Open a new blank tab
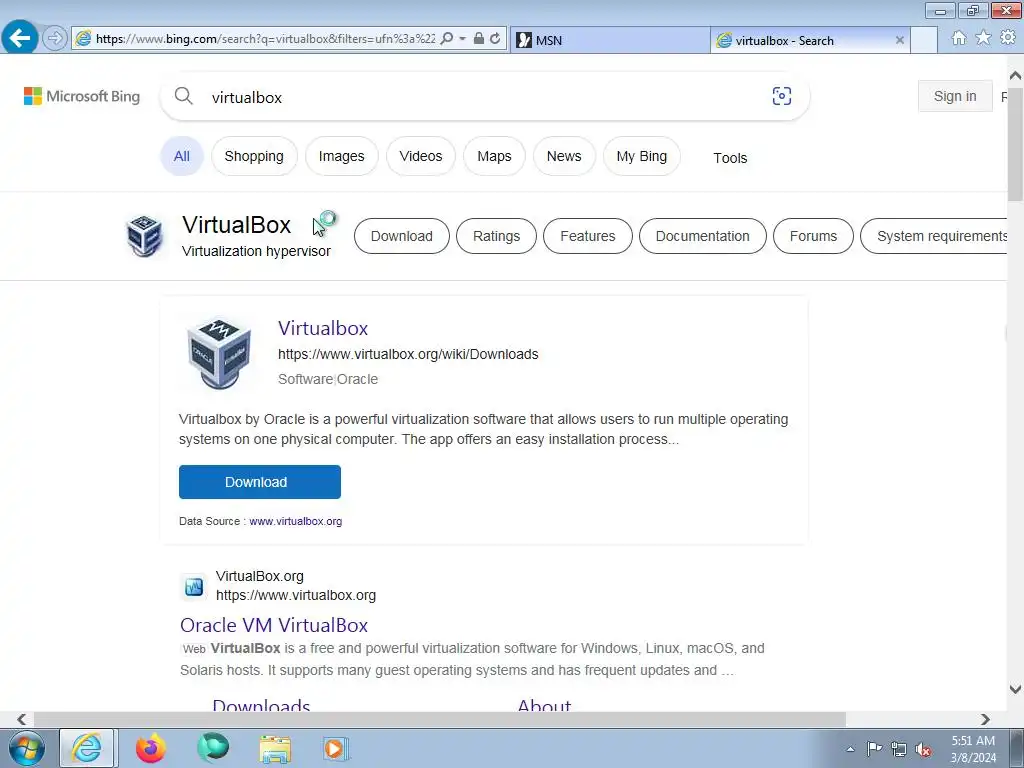 click(x=924, y=40)
